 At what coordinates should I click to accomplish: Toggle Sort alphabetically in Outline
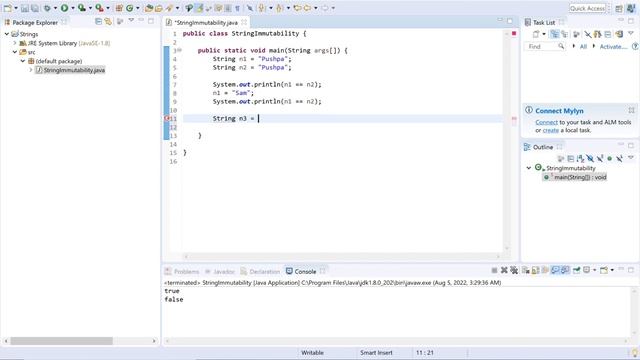[580, 158]
